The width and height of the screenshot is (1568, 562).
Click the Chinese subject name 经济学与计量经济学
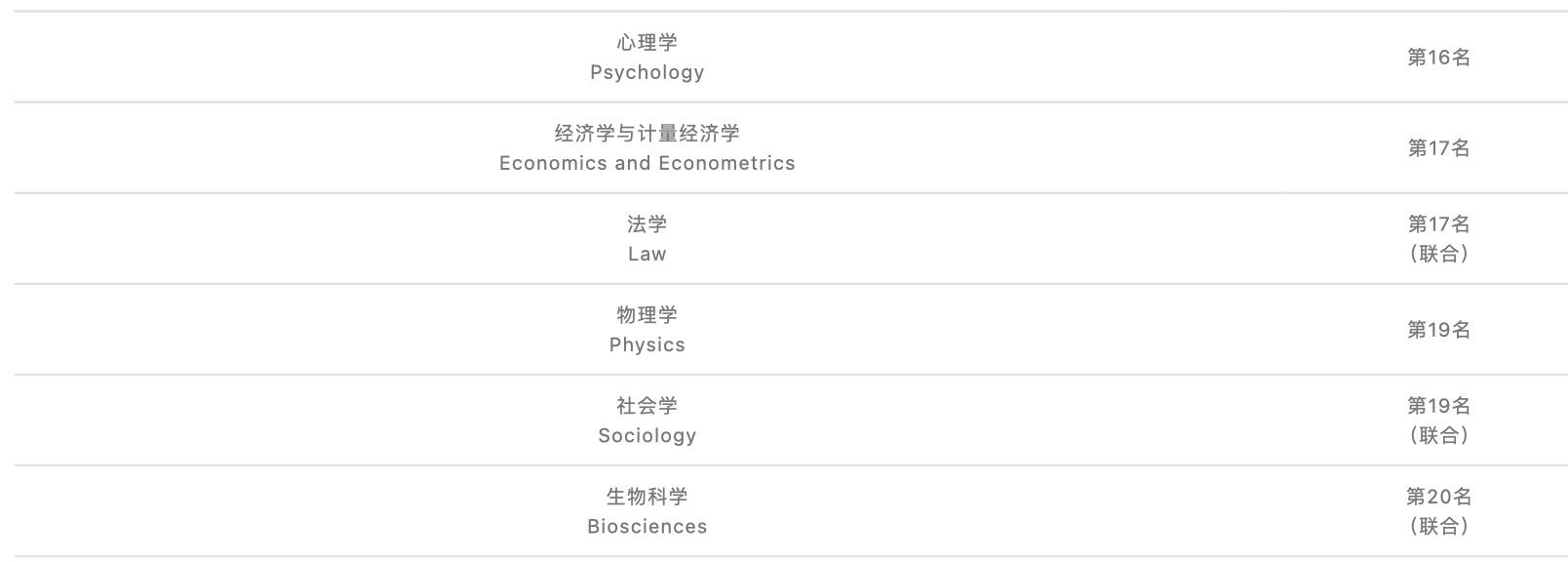647,133
